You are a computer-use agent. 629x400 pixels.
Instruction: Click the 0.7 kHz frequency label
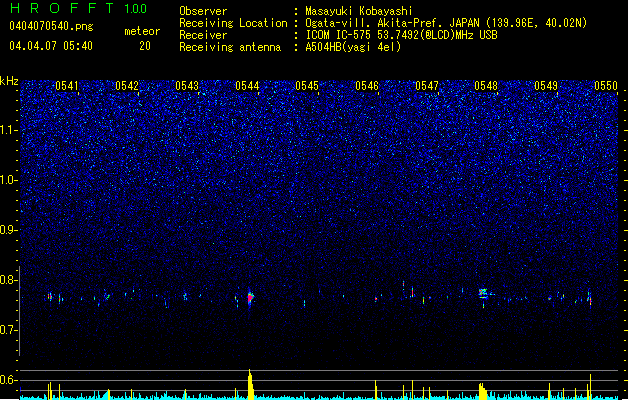coord(8,330)
